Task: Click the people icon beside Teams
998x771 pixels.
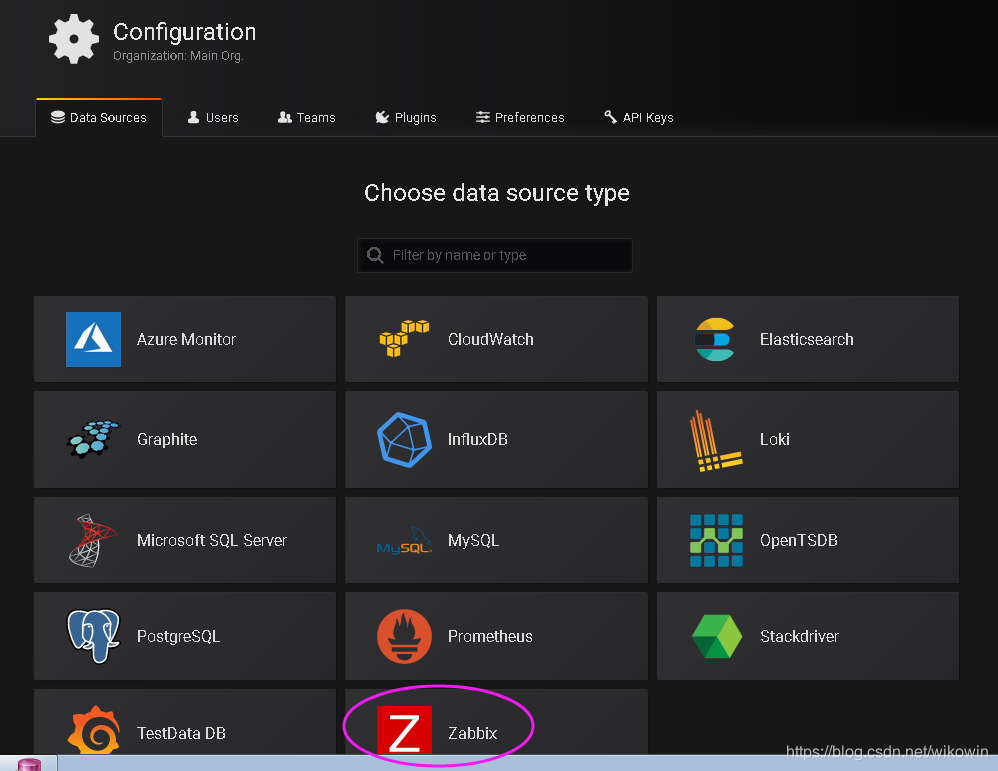Action: pos(285,117)
